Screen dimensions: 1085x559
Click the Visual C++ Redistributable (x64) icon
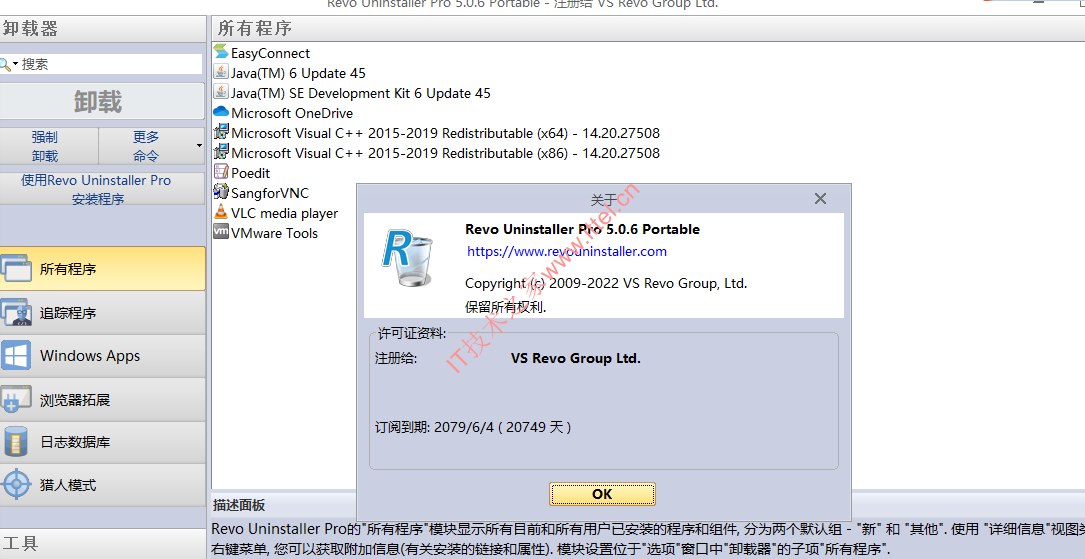pyautogui.click(x=221, y=132)
